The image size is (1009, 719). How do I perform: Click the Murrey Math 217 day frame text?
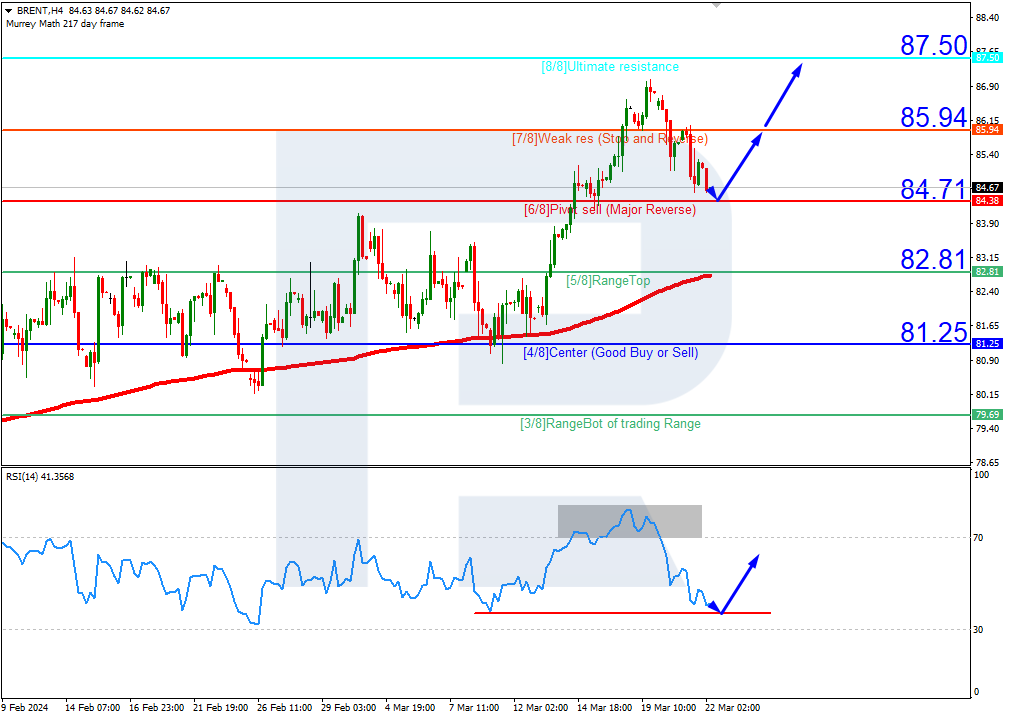tap(65, 24)
